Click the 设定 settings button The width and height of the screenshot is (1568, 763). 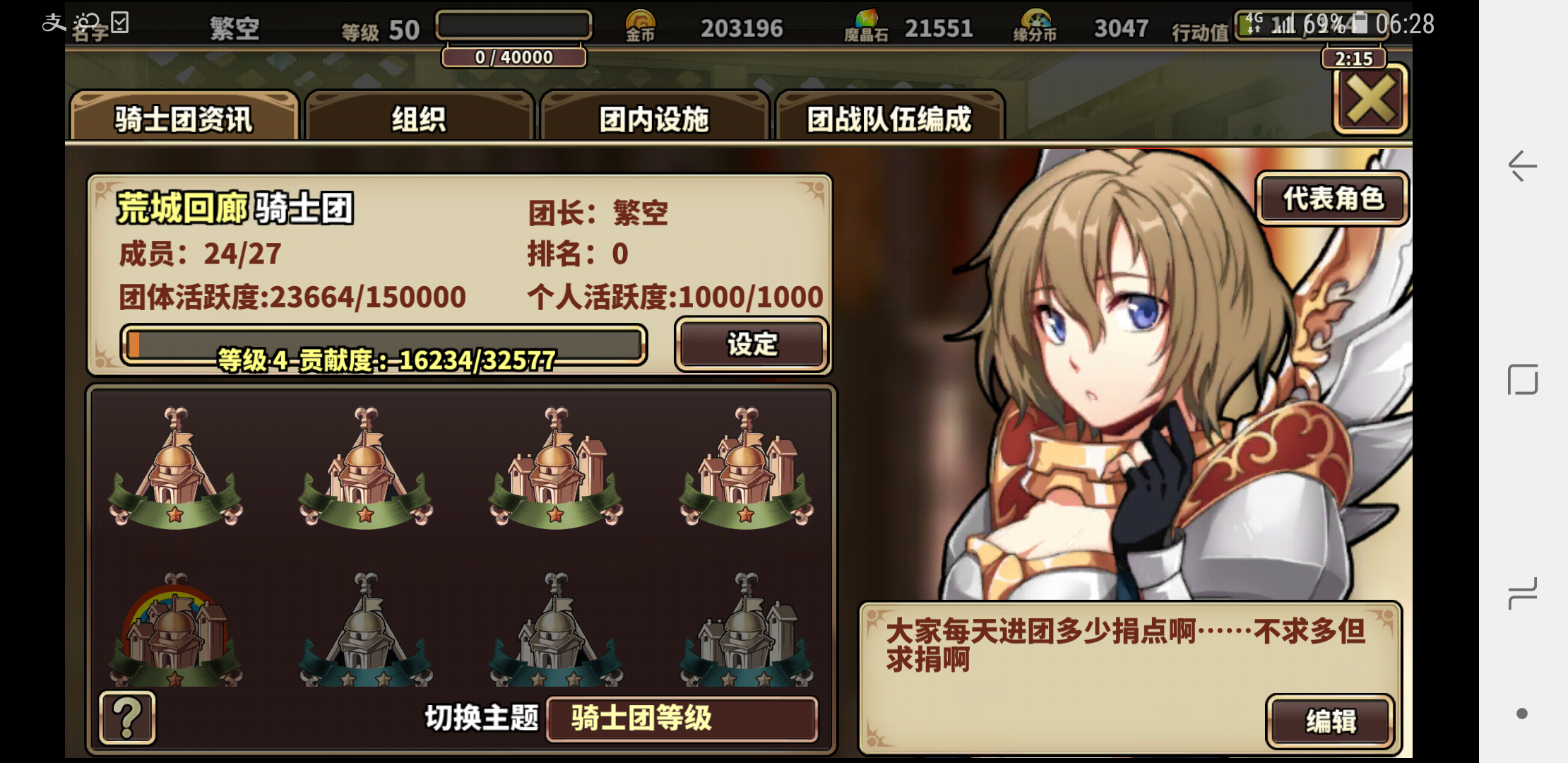[x=752, y=344]
